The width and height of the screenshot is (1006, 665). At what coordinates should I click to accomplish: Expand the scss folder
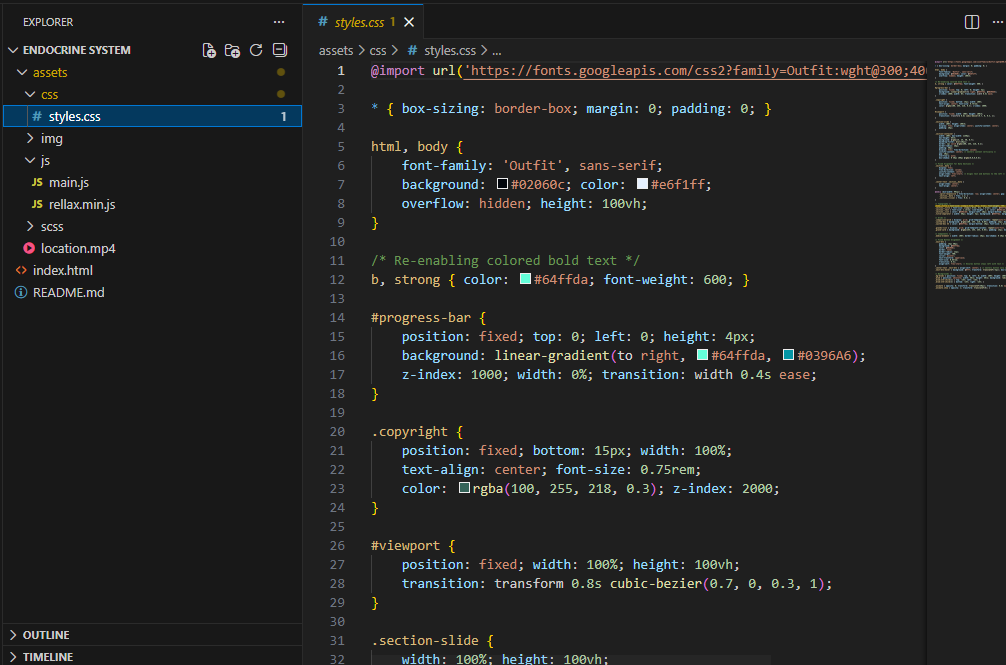51,226
